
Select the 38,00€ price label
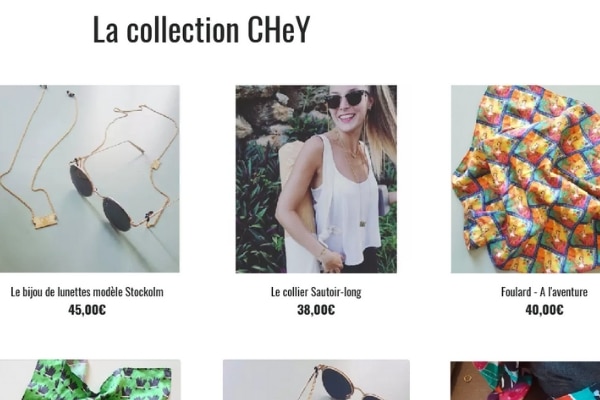[316, 309]
